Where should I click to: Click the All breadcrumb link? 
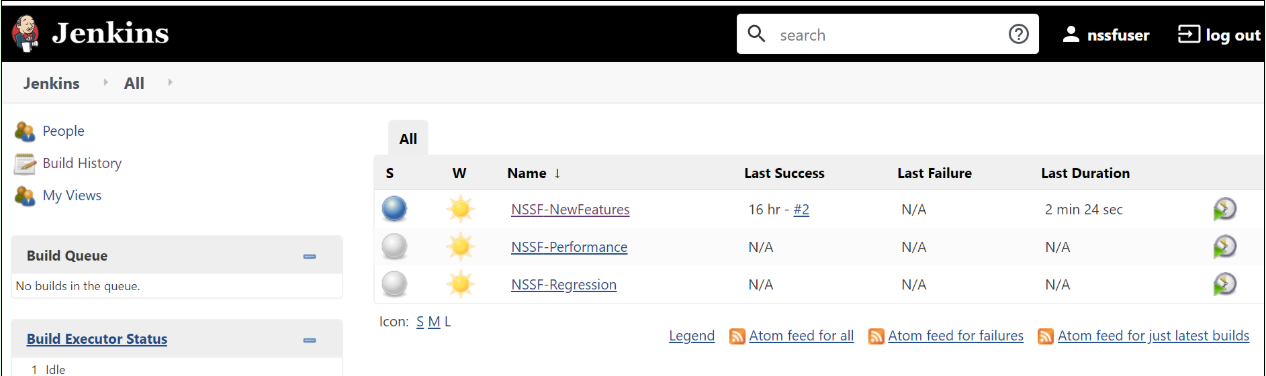[x=134, y=83]
